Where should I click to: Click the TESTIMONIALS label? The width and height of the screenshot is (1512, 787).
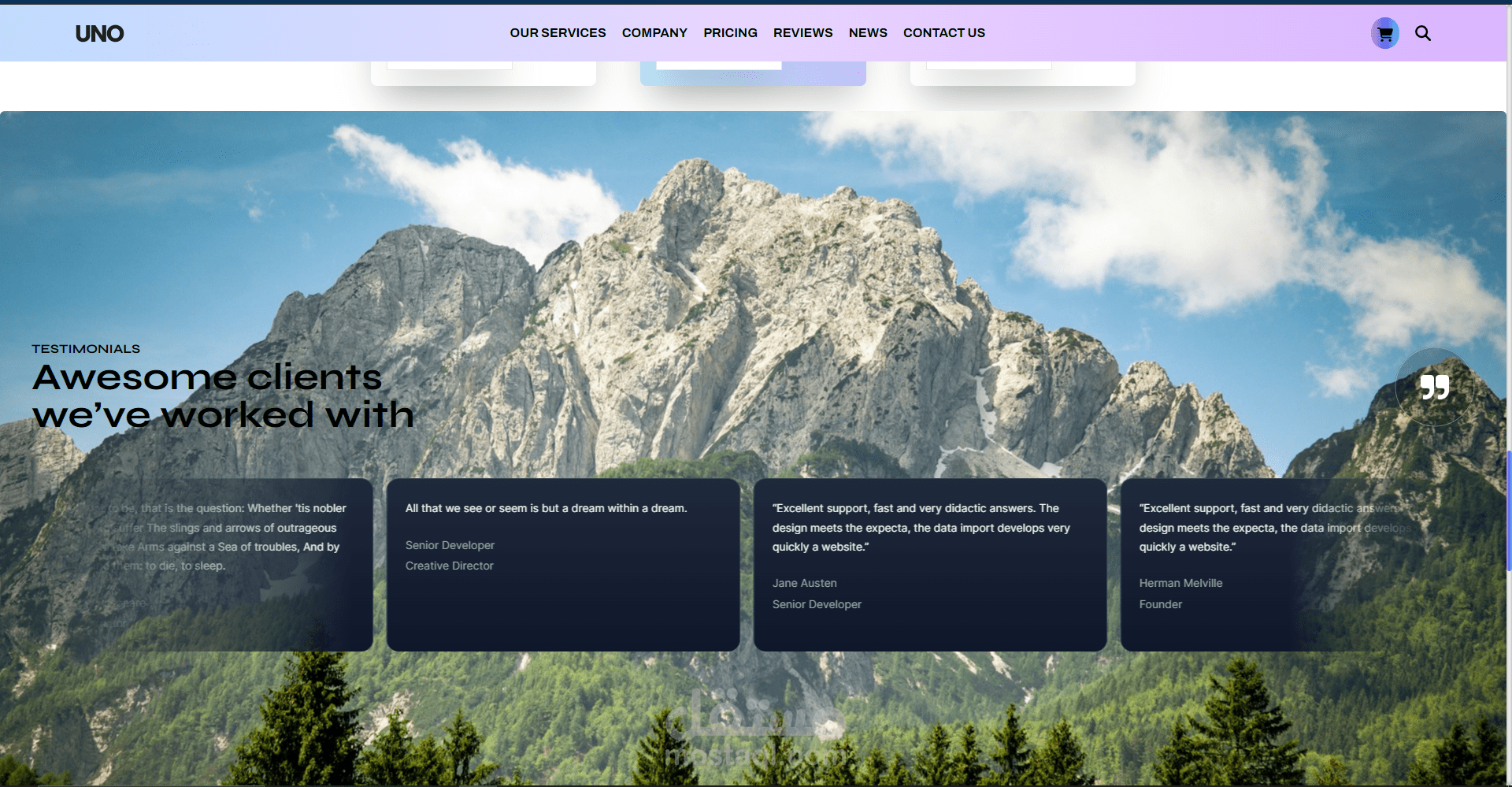point(85,348)
